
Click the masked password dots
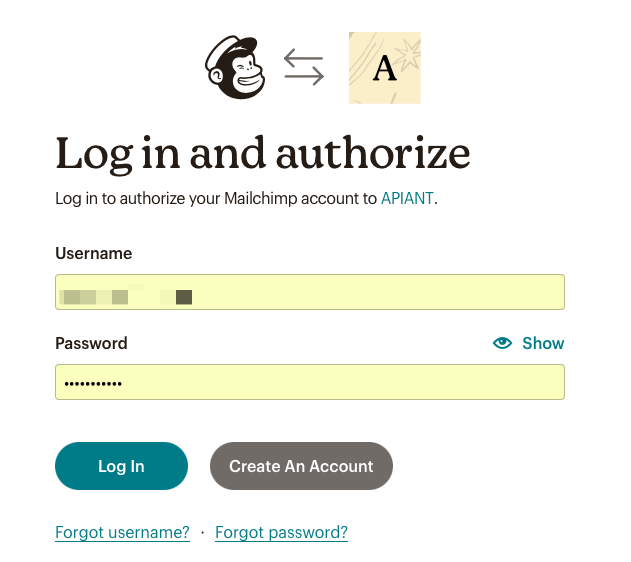point(93,383)
